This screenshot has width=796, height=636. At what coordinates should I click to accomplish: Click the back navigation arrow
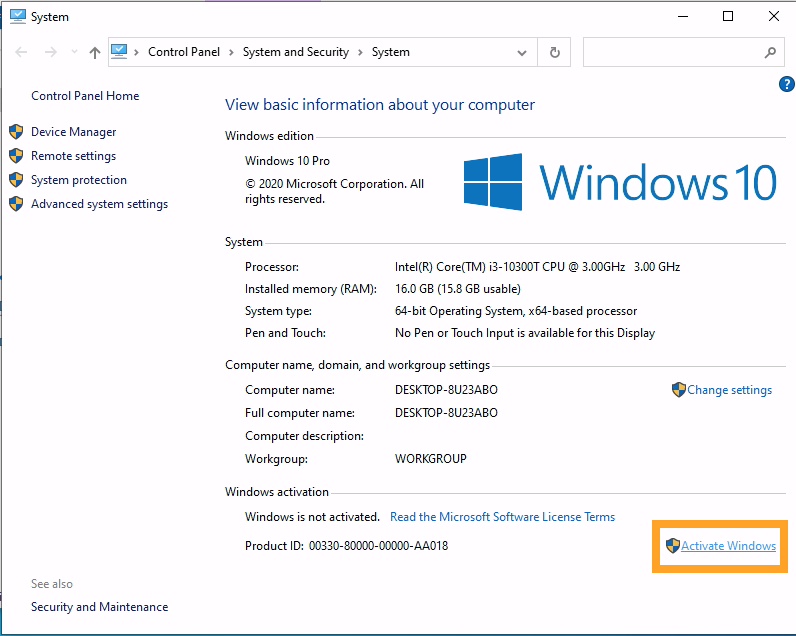click(22, 52)
